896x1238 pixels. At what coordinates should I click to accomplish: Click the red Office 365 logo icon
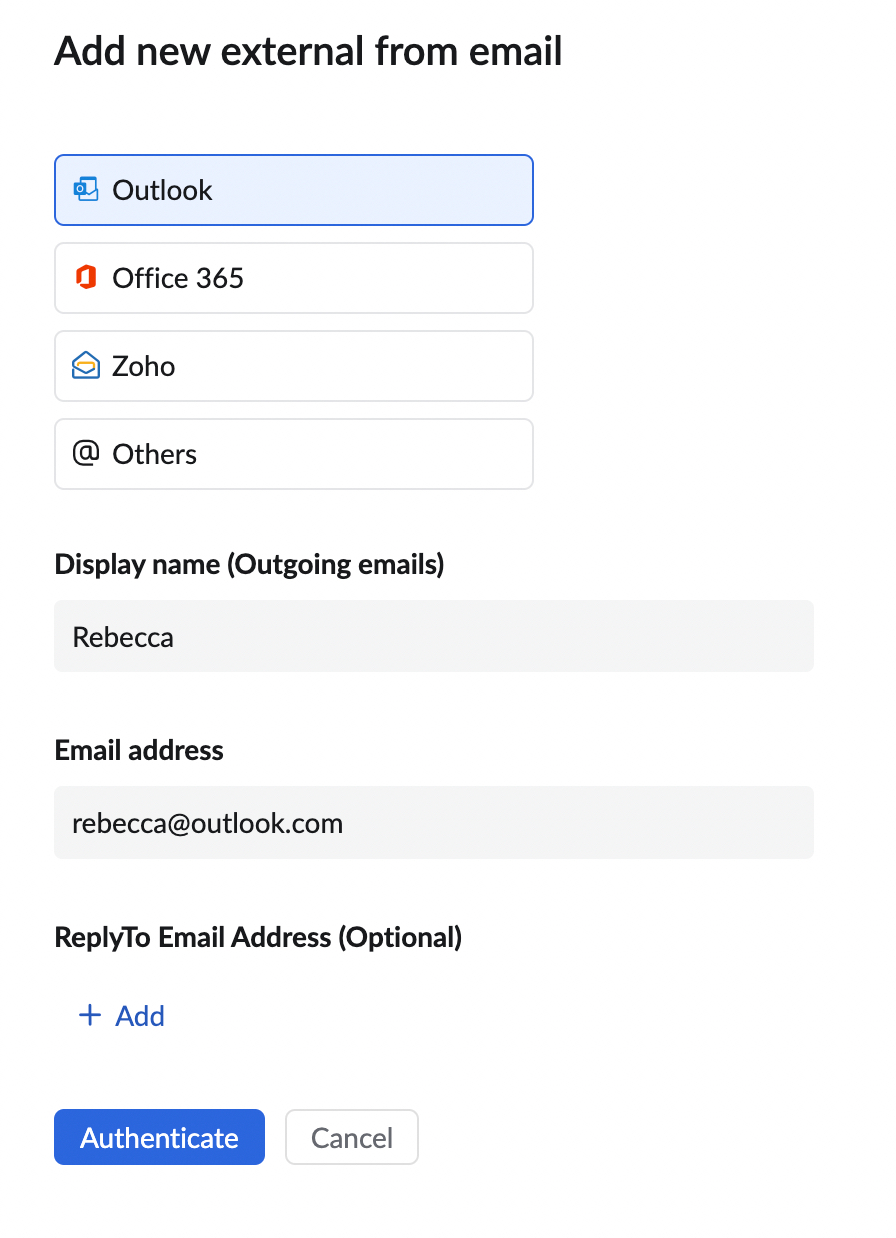[x=86, y=277]
